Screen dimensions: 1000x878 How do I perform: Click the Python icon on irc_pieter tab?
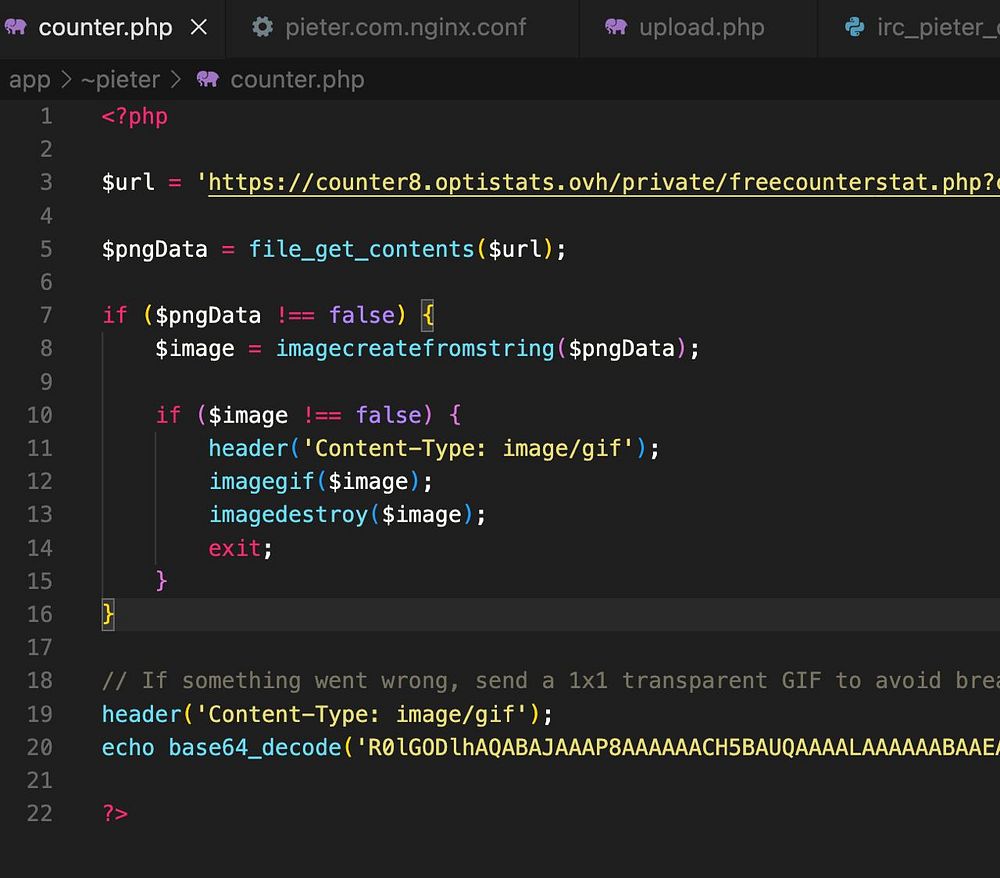point(855,27)
